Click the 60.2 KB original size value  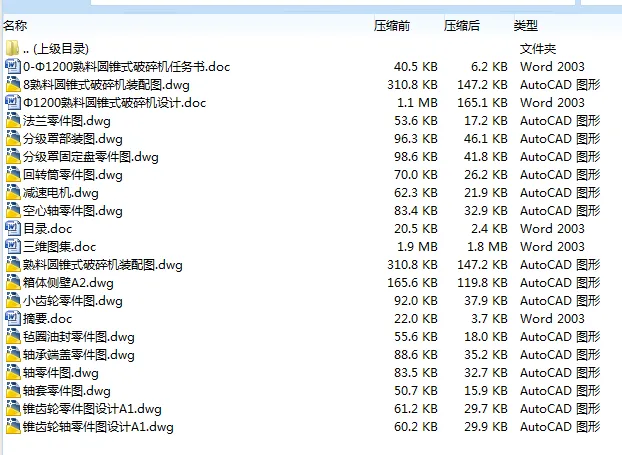click(x=416, y=427)
